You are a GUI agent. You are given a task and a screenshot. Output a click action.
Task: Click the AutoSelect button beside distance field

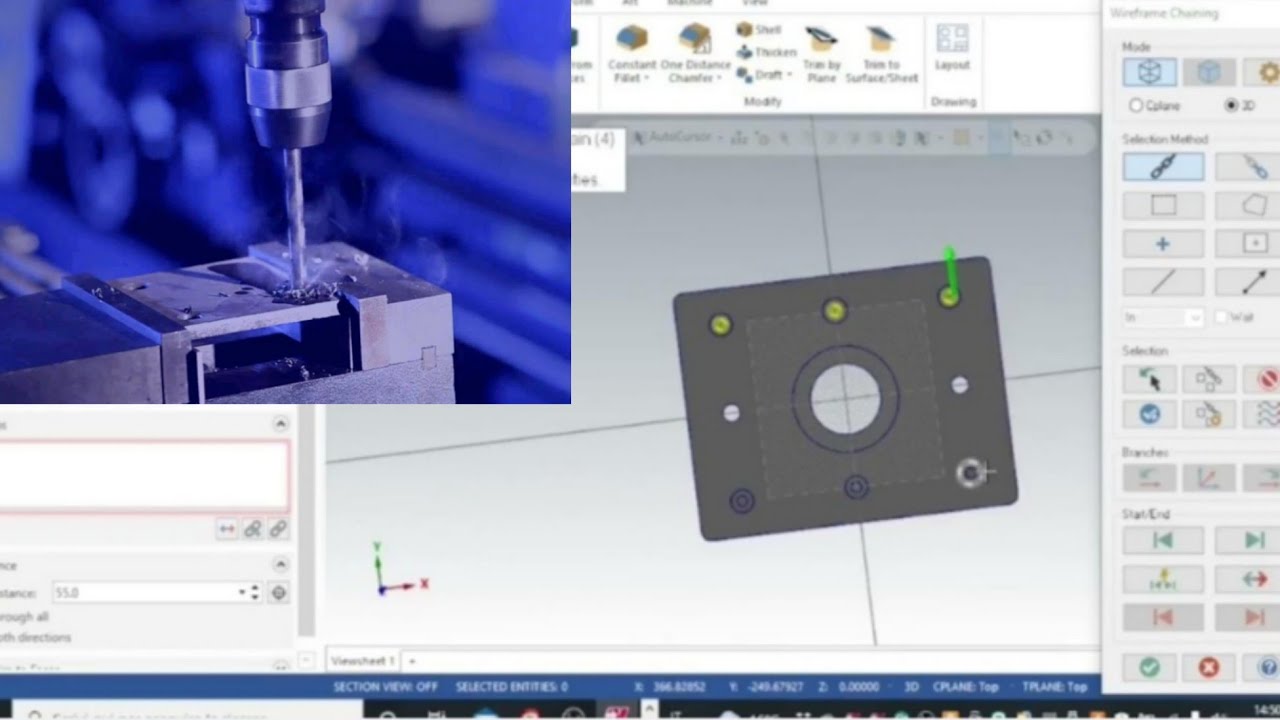click(x=279, y=593)
